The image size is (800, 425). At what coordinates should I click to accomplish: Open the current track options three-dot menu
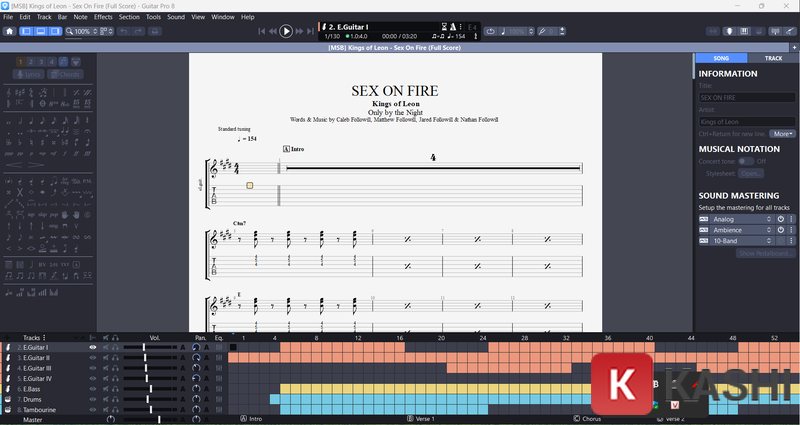461,27
